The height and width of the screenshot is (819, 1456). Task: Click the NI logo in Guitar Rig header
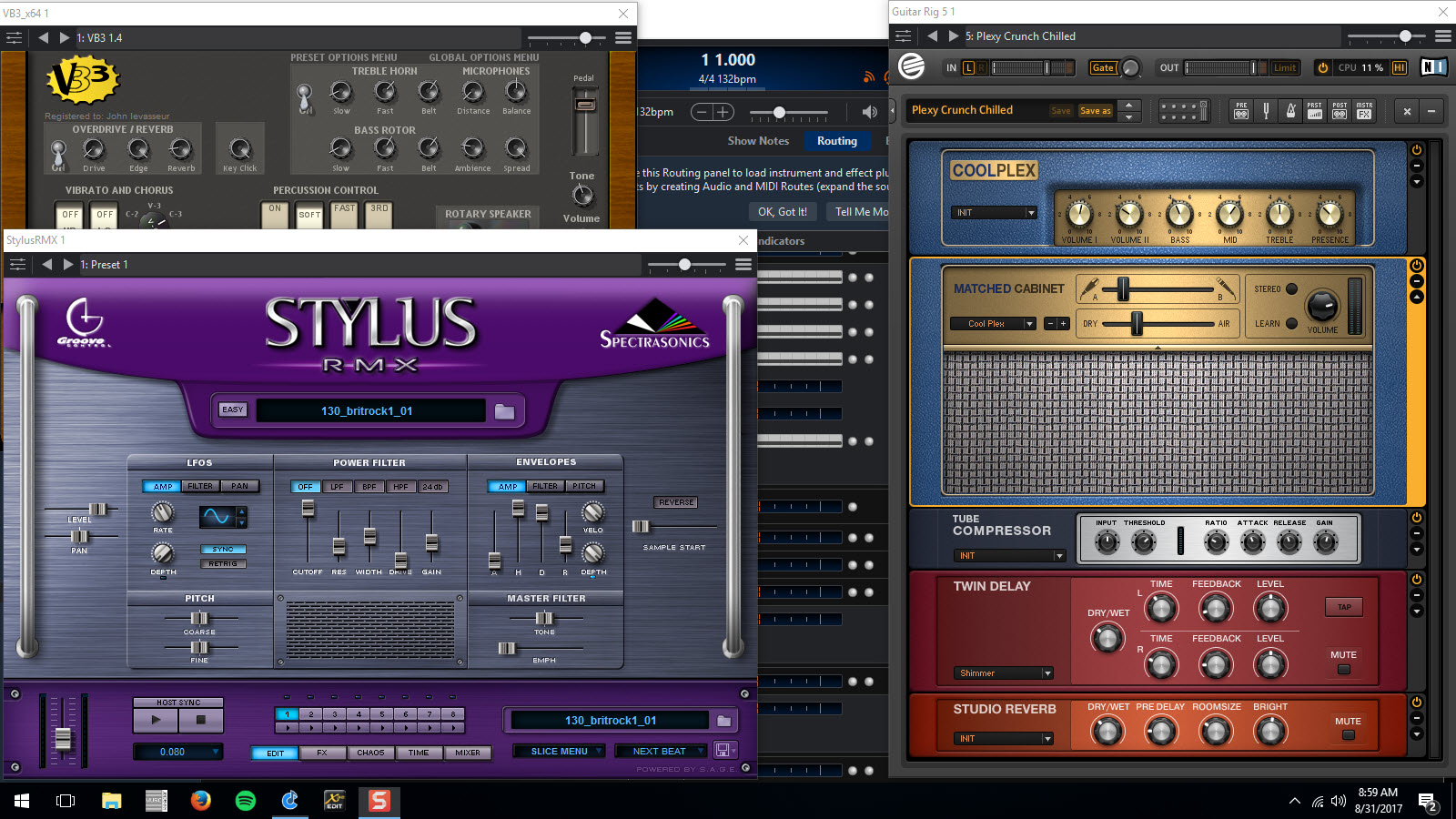[1433, 67]
